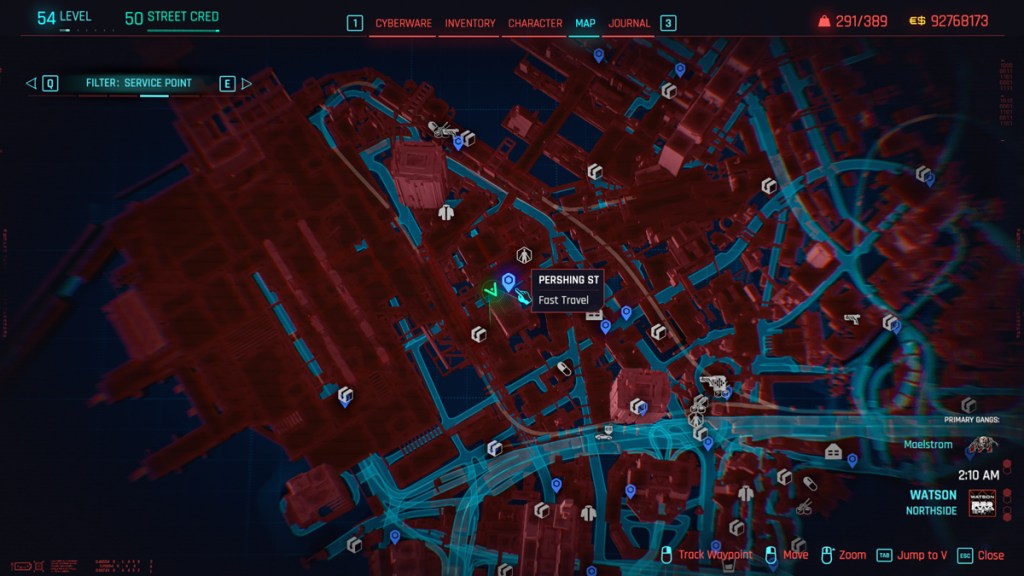Switch to previous filter with left arrow

coord(31,83)
